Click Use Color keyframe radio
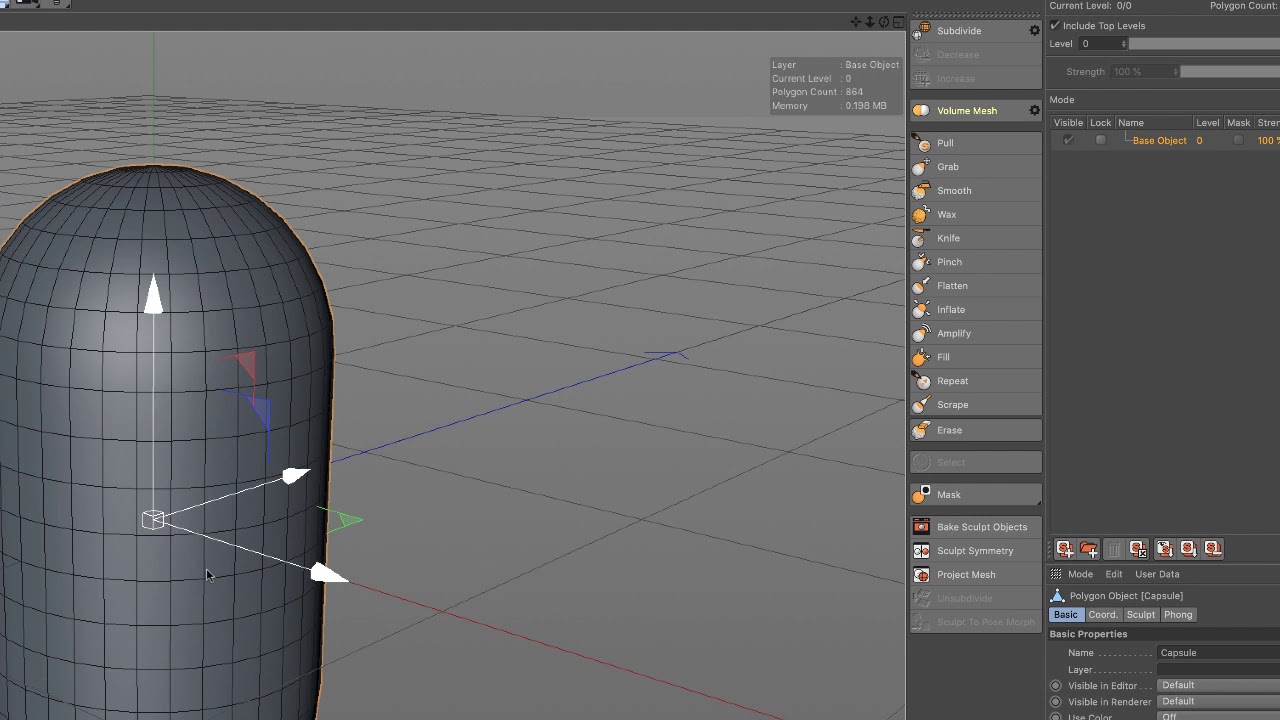This screenshot has height=720, width=1280. (1056, 717)
